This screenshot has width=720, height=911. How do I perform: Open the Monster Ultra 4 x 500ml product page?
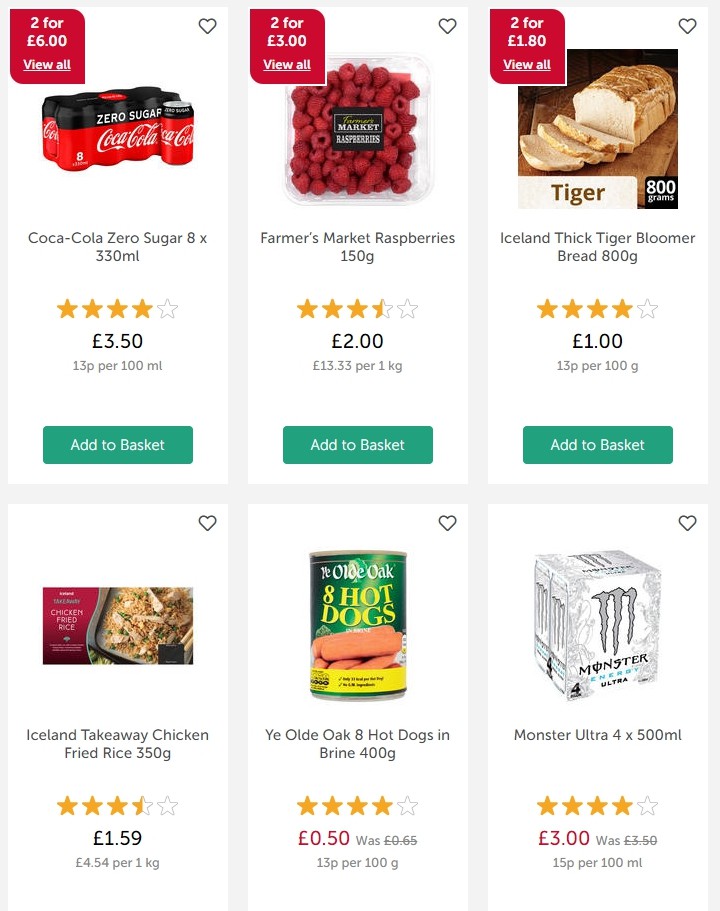pos(597,735)
